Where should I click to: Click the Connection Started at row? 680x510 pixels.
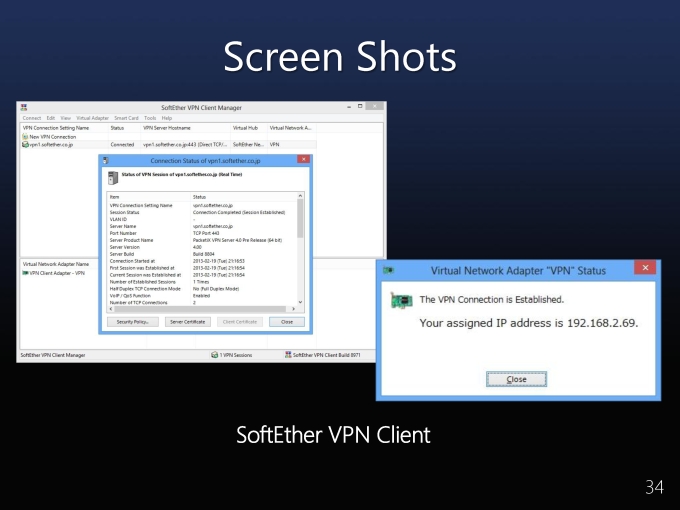[x=202, y=261]
